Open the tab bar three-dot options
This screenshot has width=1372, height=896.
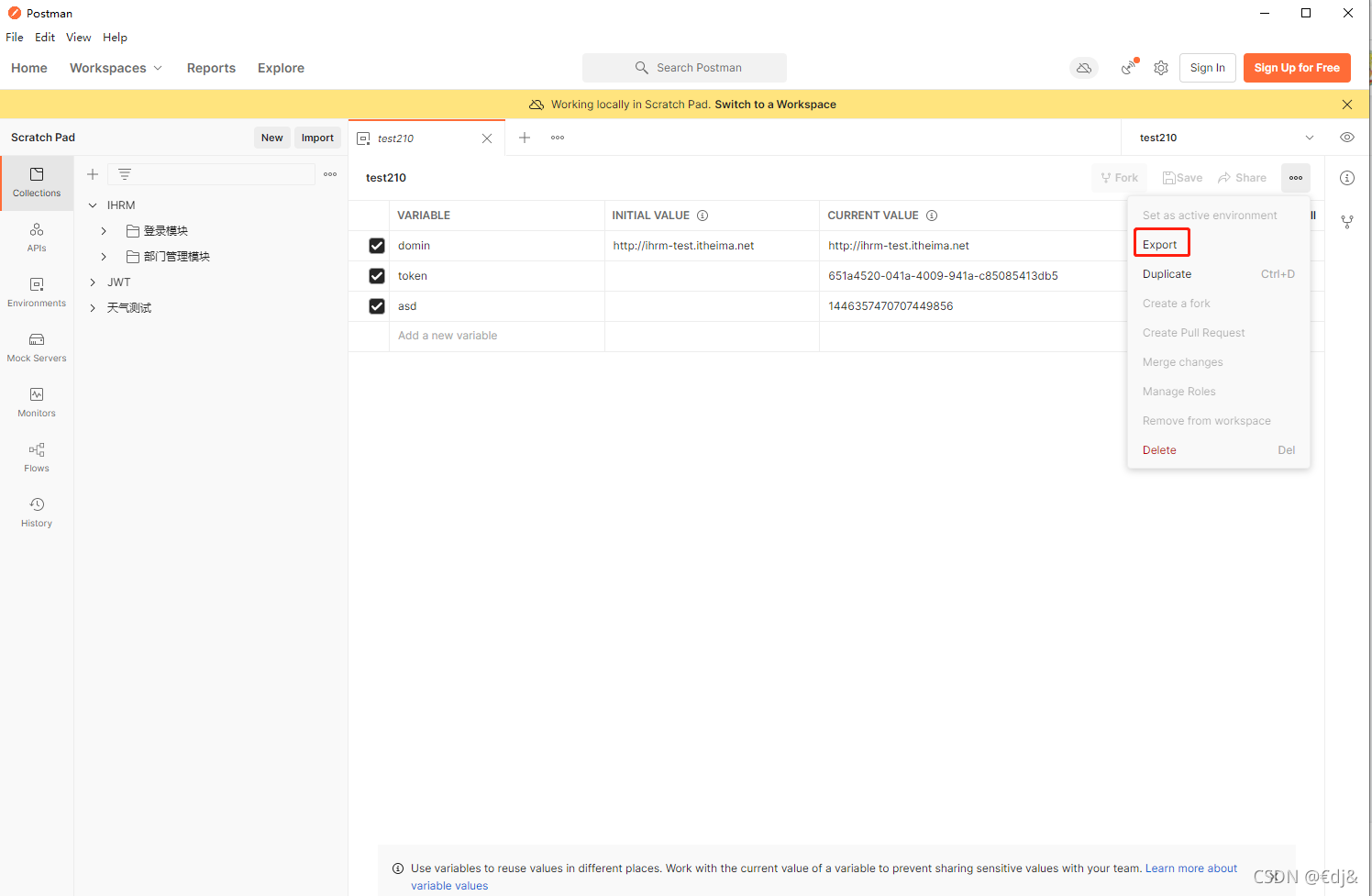[558, 138]
